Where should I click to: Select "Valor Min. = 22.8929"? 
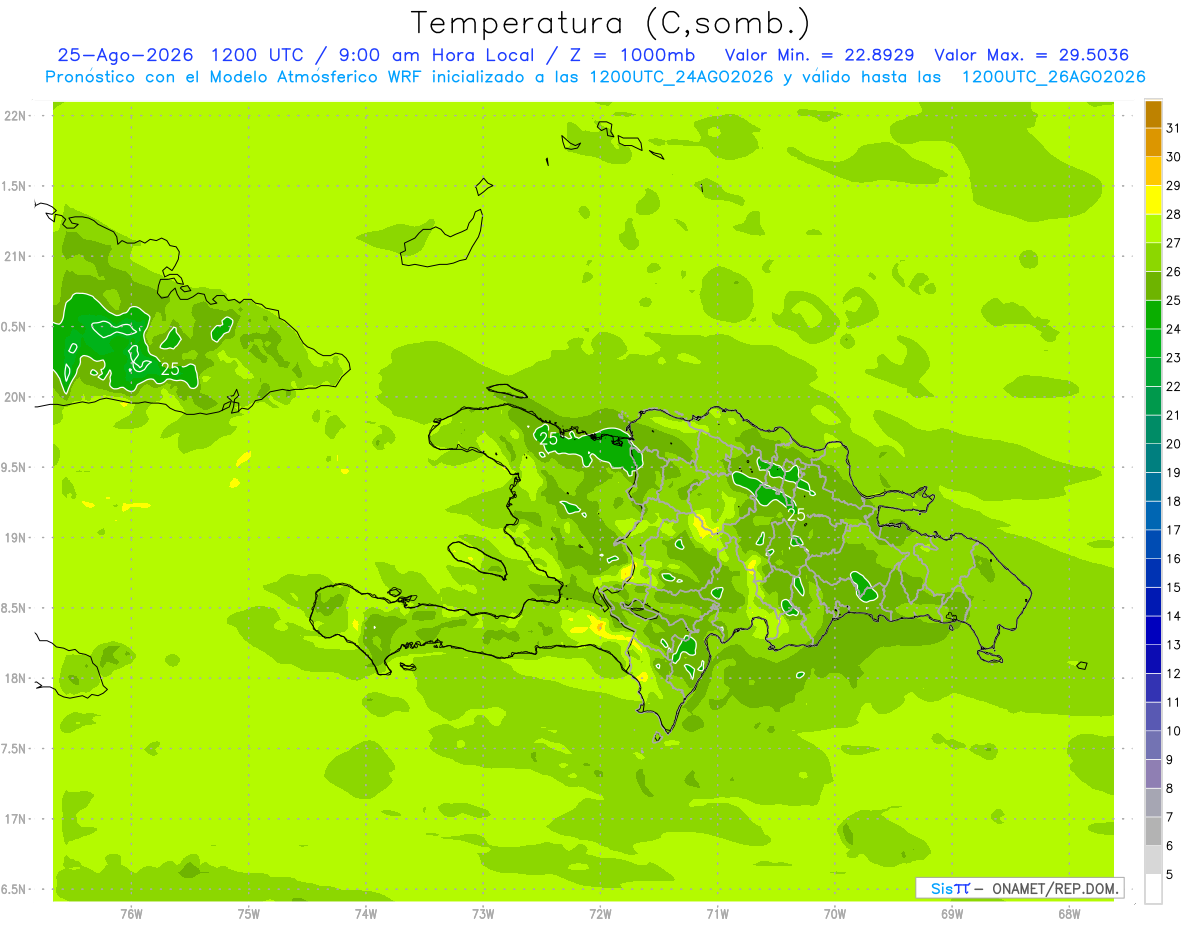[820, 54]
